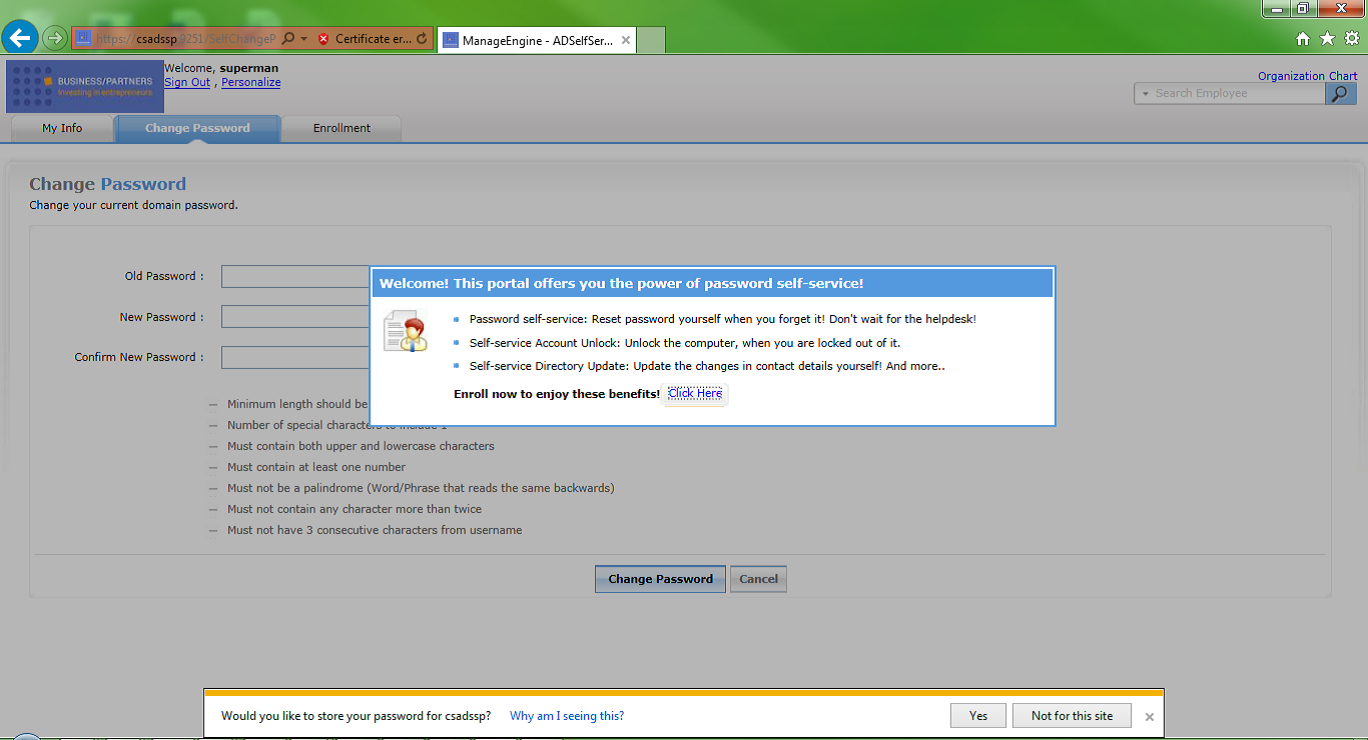Viewport: 1368px width, 740px height.
Task: Click the Welcome popup header text
Action: [x=621, y=284]
